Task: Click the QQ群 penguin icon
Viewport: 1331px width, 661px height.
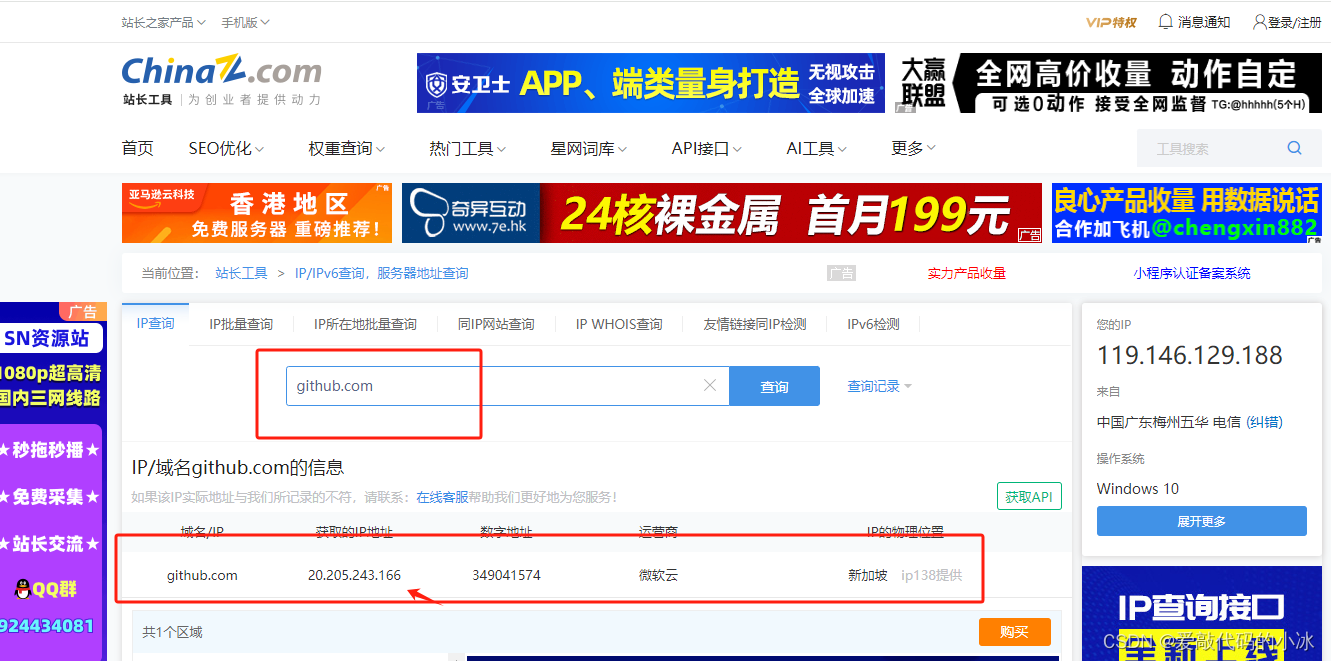Action: point(23,589)
